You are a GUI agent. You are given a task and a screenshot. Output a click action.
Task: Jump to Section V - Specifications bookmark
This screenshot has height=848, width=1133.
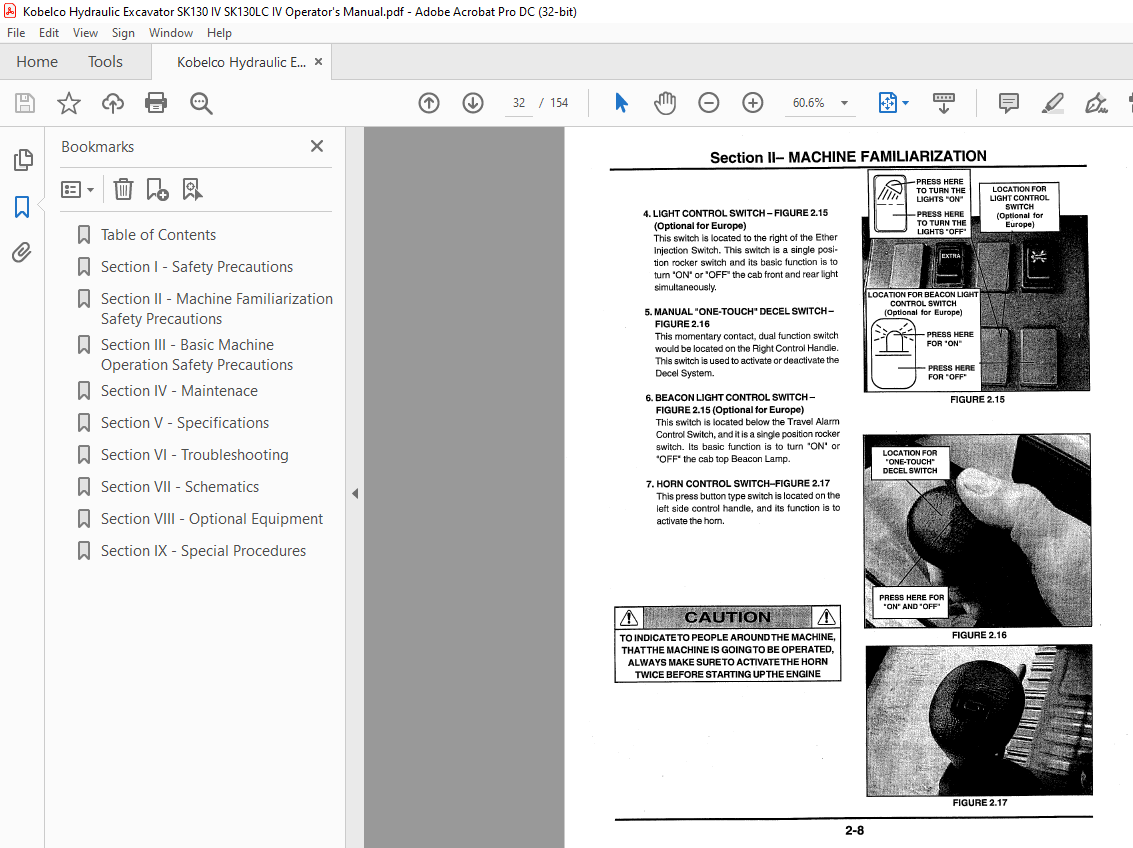tap(185, 423)
